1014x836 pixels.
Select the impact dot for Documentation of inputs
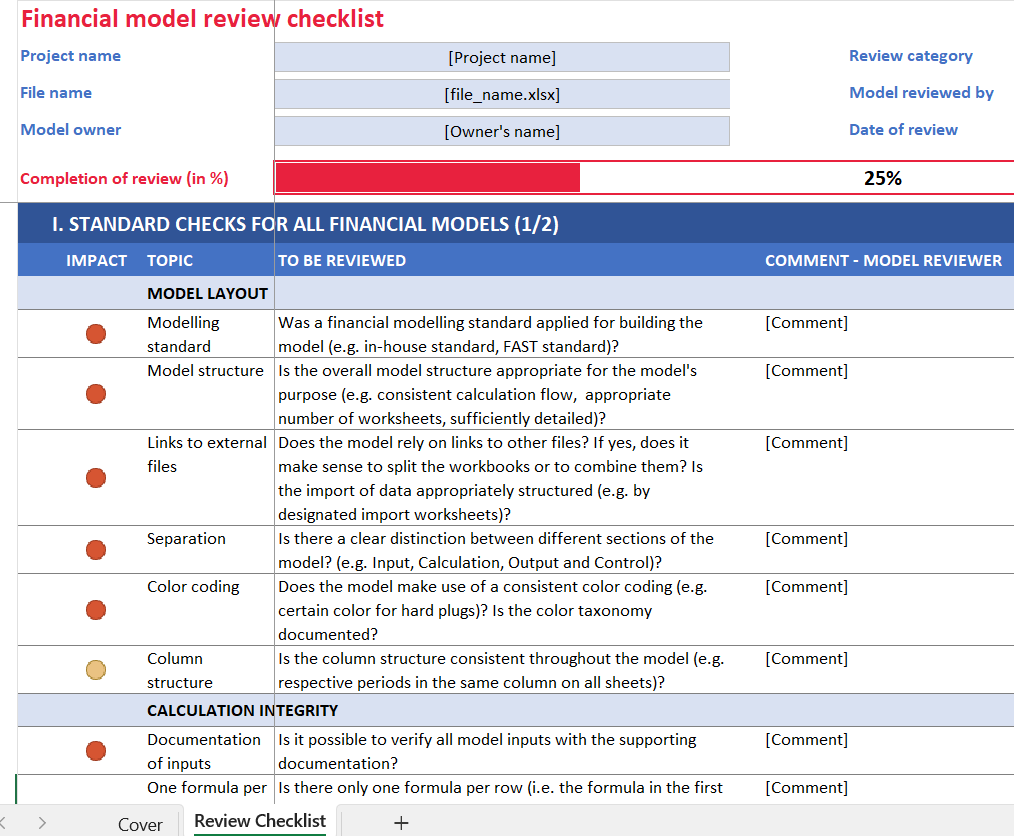96,751
